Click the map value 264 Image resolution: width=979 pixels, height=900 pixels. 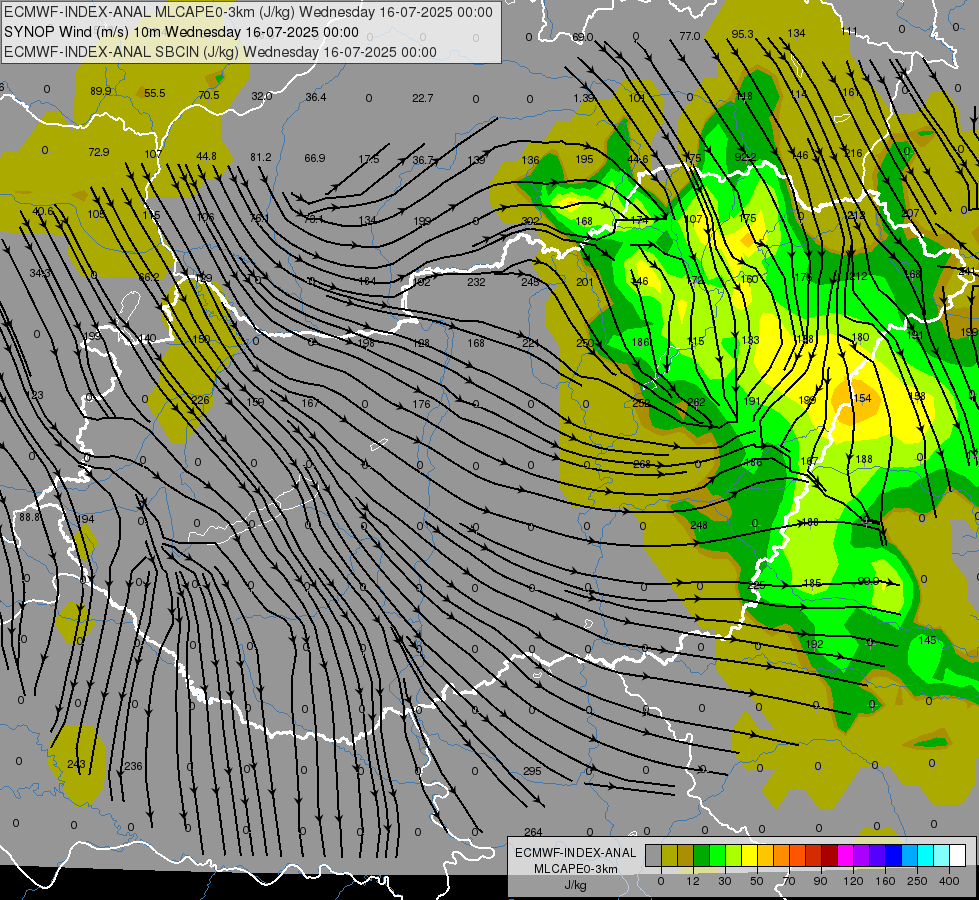(x=533, y=831)
